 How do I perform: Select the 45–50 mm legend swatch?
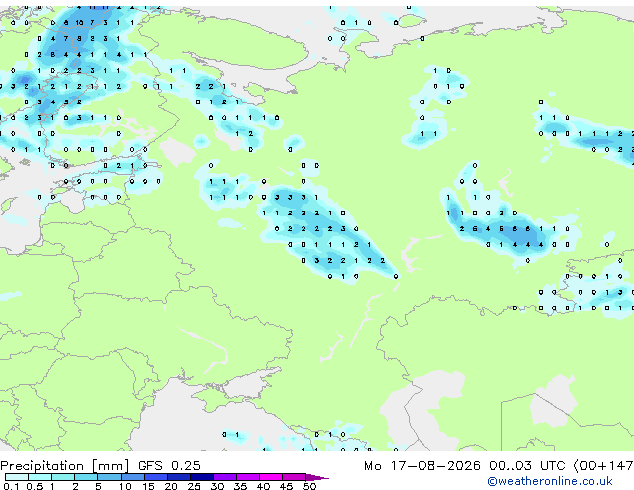click(x=294, y=477)
